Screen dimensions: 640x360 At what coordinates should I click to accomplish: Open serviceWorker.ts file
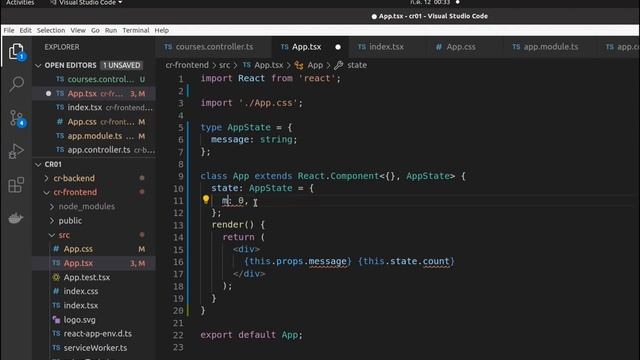coord(94,348)
